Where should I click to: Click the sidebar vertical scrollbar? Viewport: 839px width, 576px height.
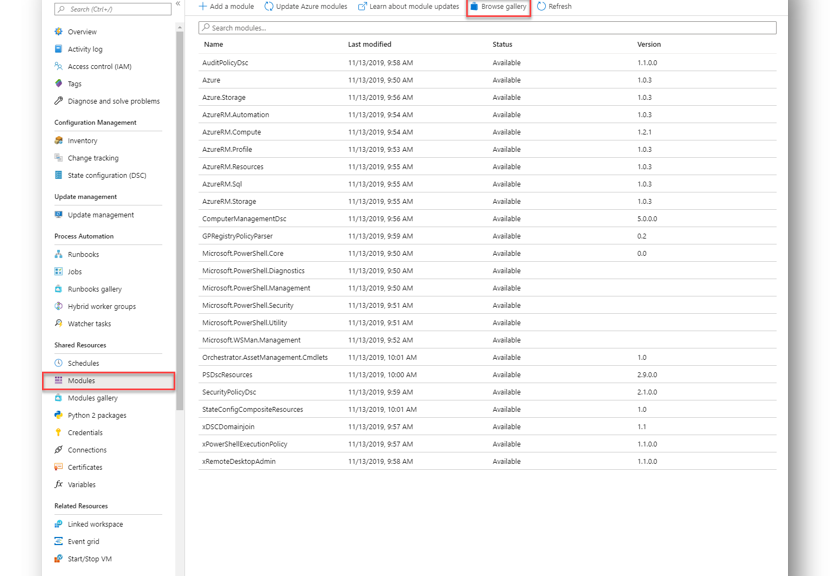pos(179,219)
